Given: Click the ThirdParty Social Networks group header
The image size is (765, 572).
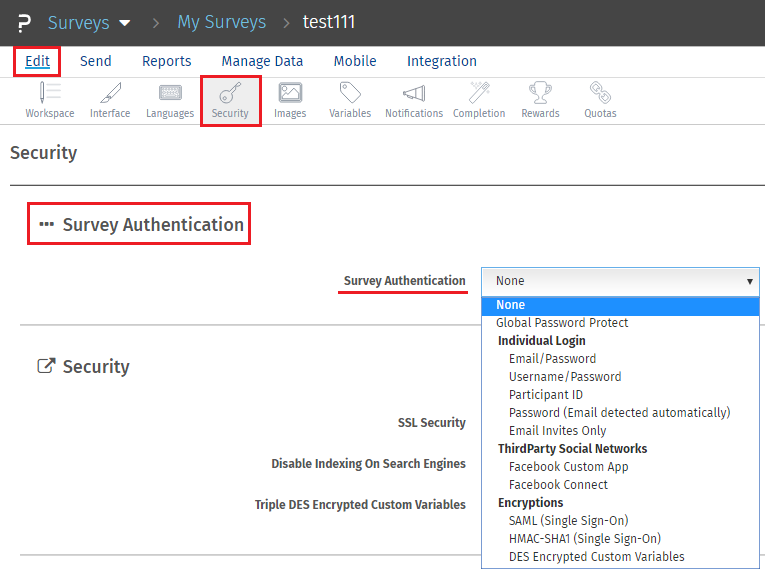Looking at the screenshot, I should (572, 449).
